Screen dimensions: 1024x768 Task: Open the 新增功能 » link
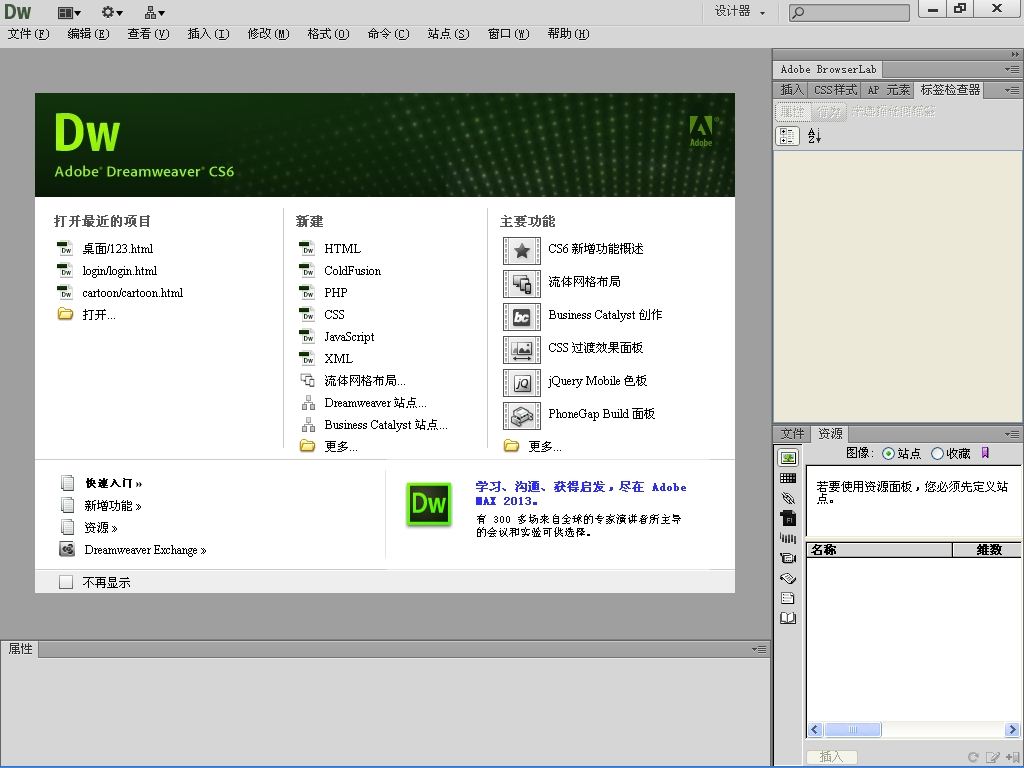[113, 506]
